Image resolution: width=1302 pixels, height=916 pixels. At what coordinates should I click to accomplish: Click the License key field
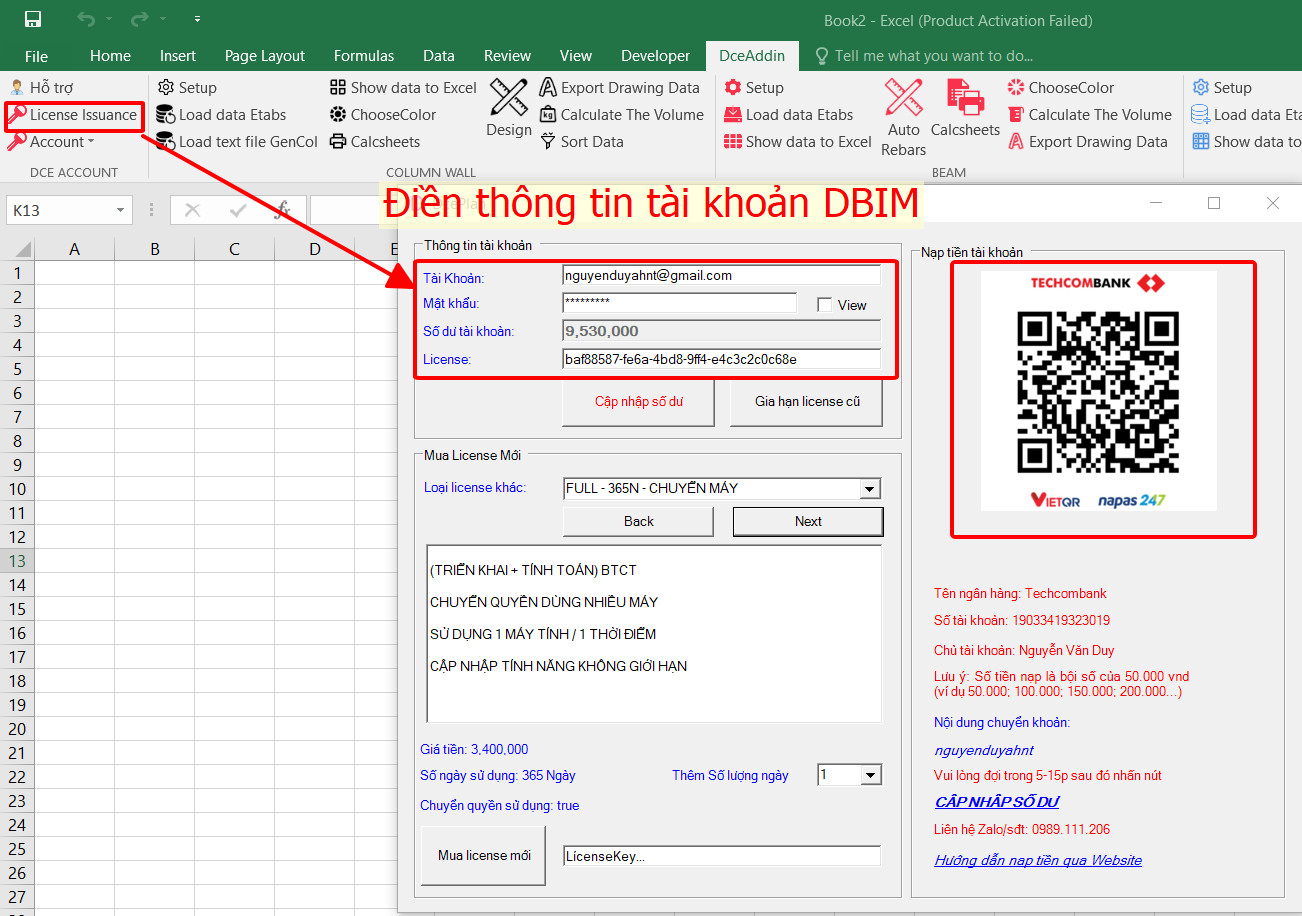(x=721, y=359)
